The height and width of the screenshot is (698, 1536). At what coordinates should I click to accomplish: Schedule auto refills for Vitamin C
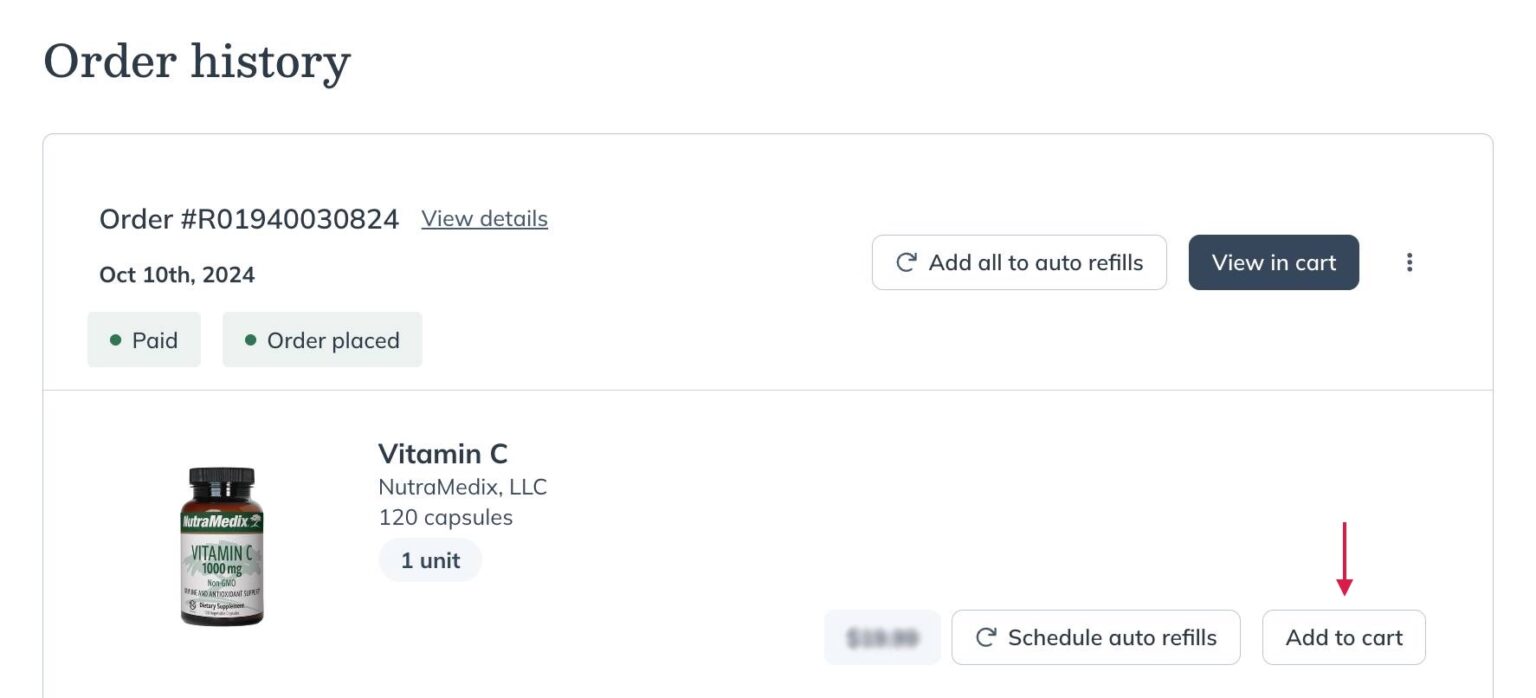point(1095,638)
